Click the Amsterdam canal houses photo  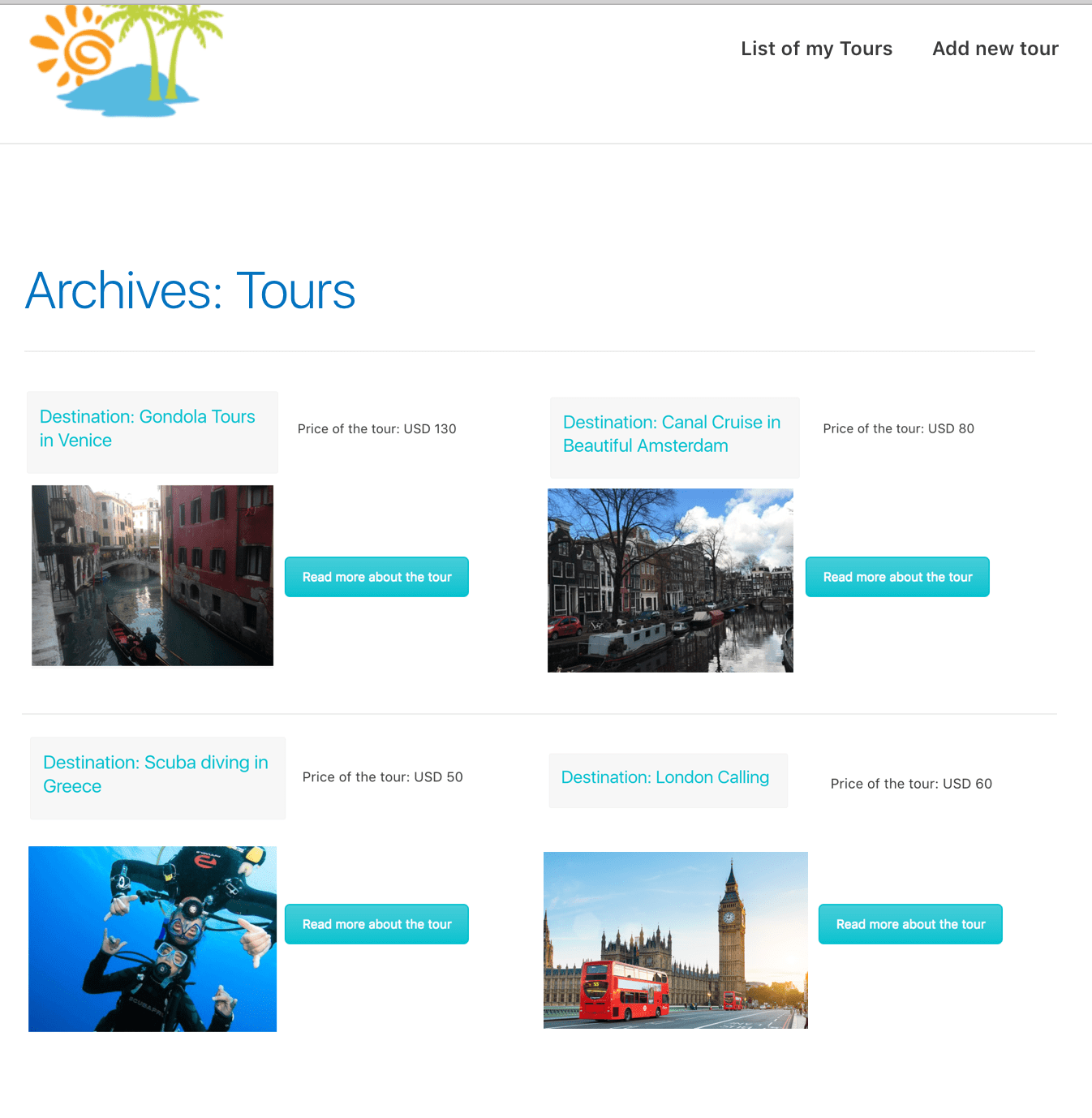pos(670,580)
